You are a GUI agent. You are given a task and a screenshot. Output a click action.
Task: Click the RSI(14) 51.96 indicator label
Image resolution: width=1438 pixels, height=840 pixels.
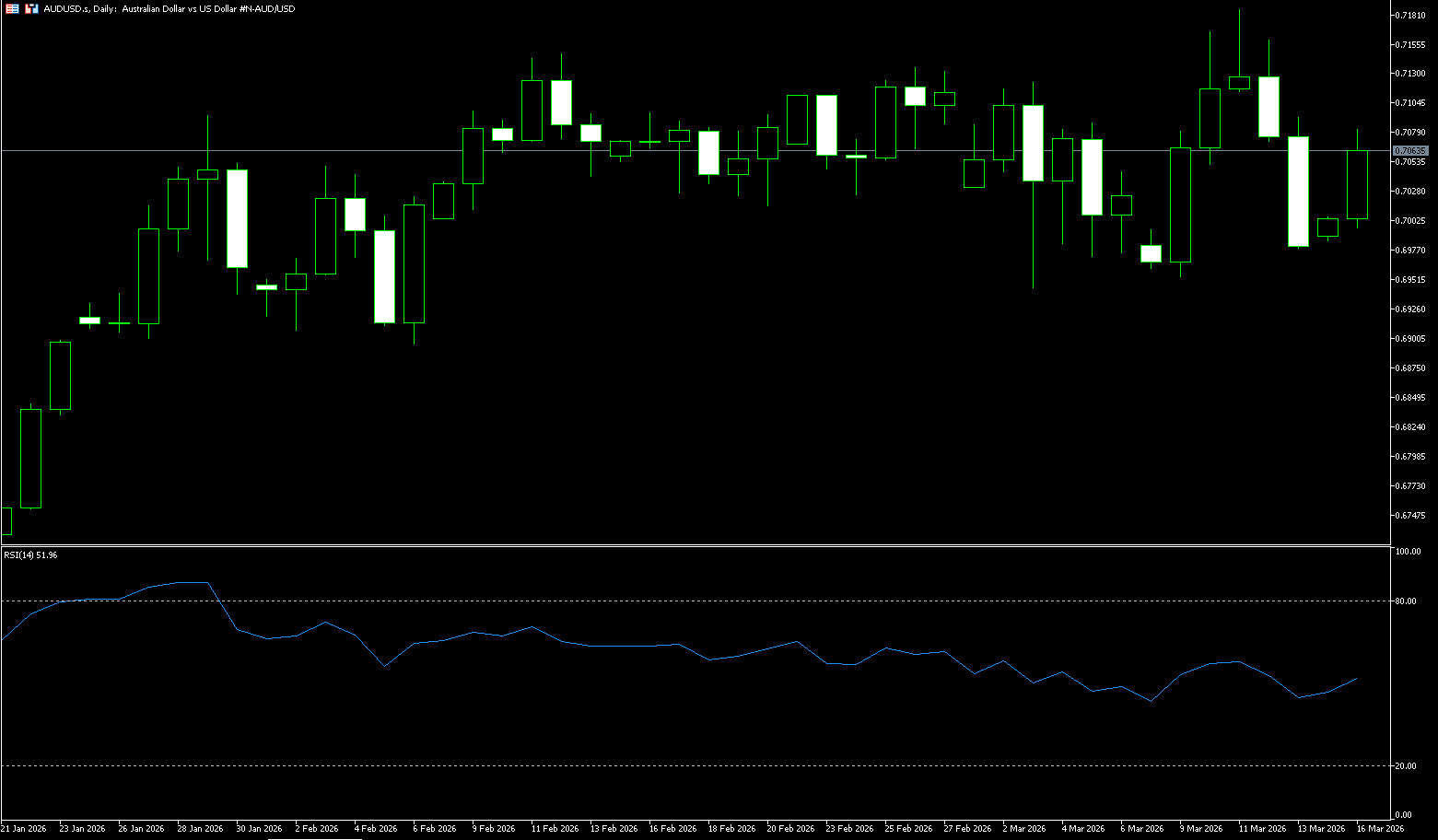pos(30,555)
